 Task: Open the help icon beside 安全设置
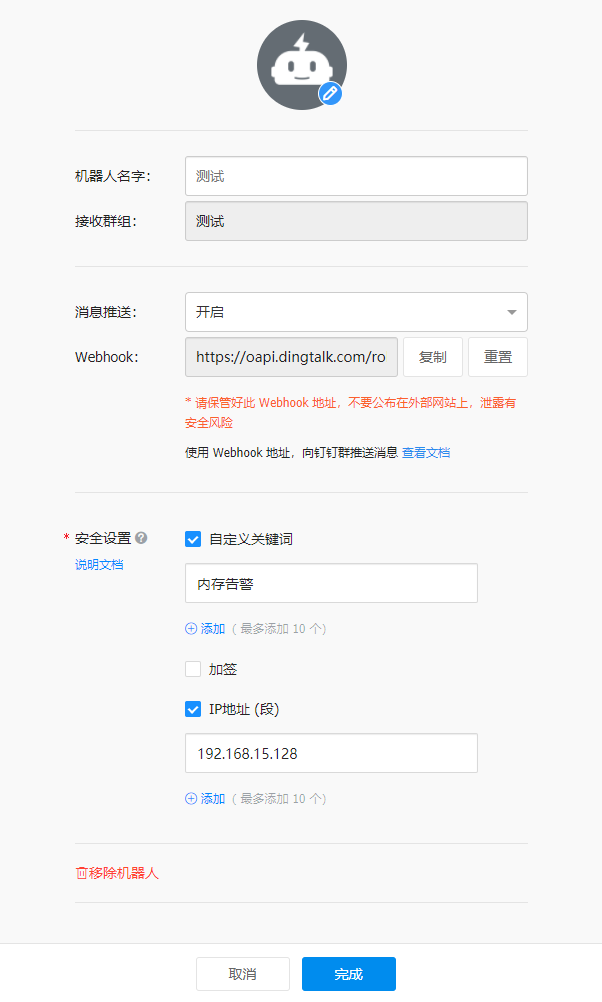tap(141, 537)
